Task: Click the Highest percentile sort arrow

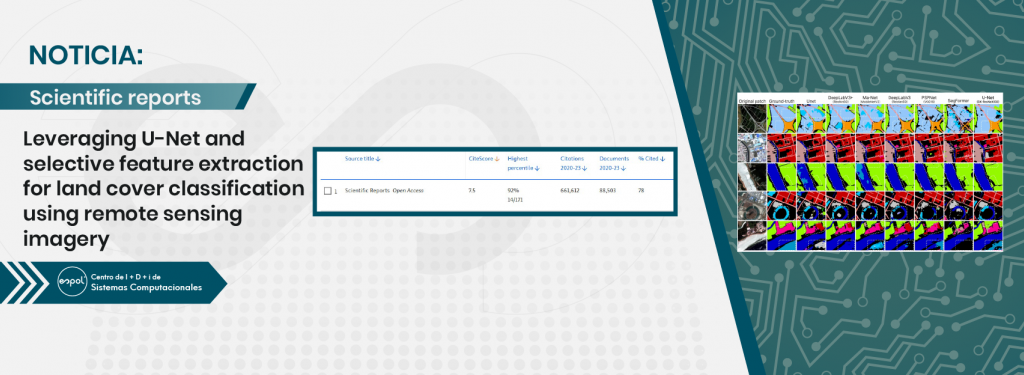Action: coord(537,169)
